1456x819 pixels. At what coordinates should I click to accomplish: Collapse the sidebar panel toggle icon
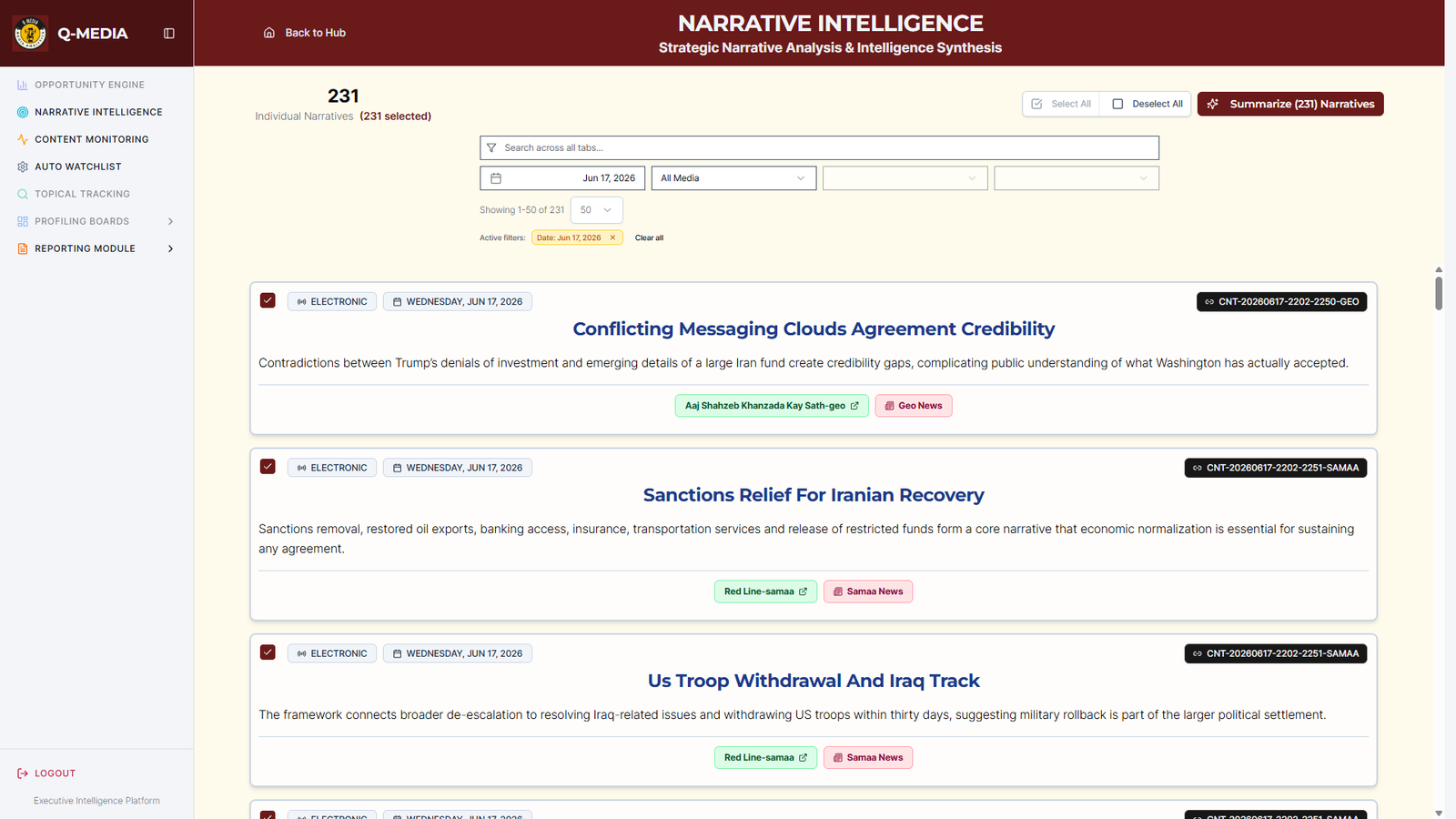coord(169,34)
